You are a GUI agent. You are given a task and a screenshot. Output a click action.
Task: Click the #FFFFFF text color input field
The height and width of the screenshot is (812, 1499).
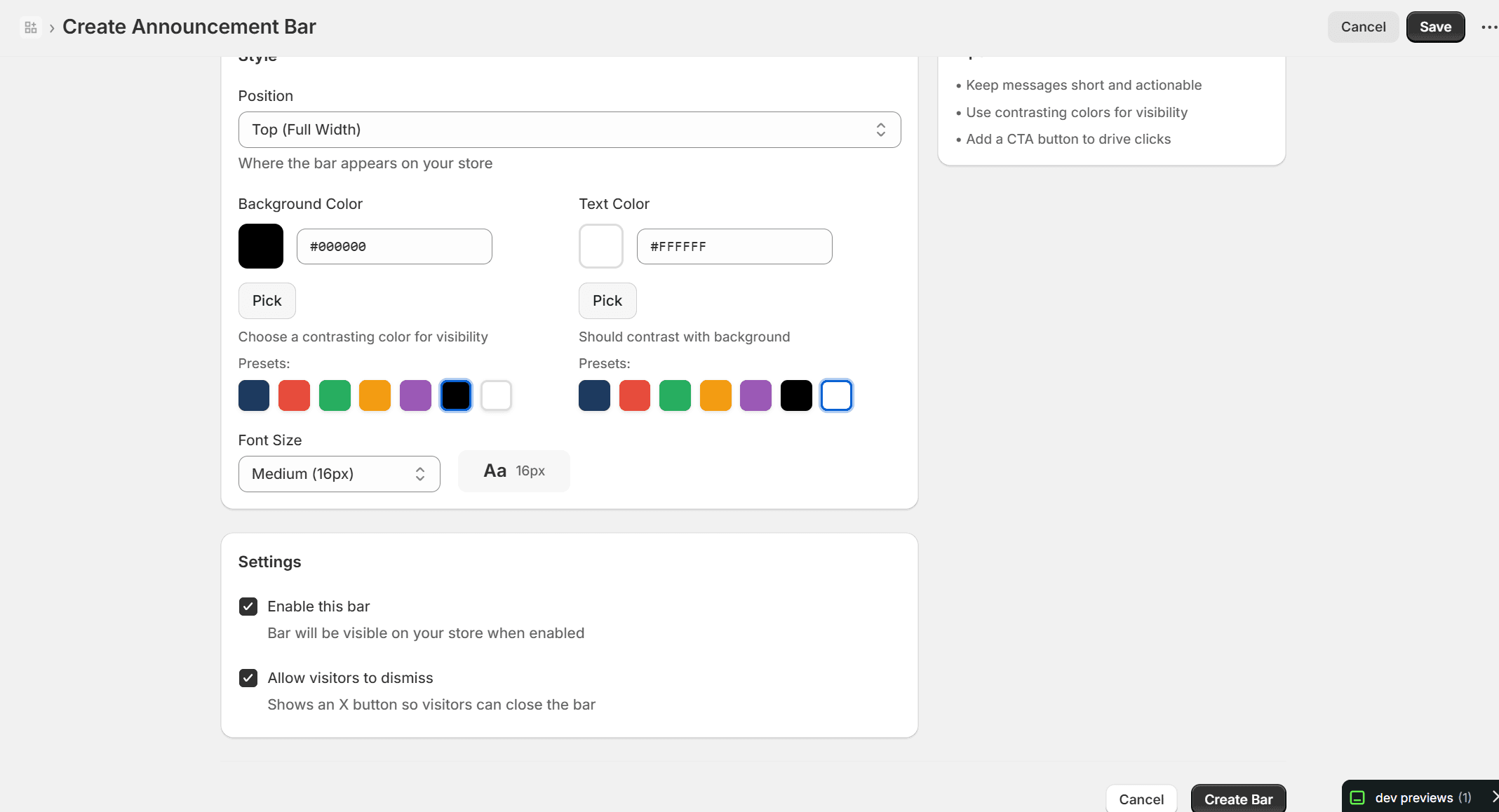734,246
